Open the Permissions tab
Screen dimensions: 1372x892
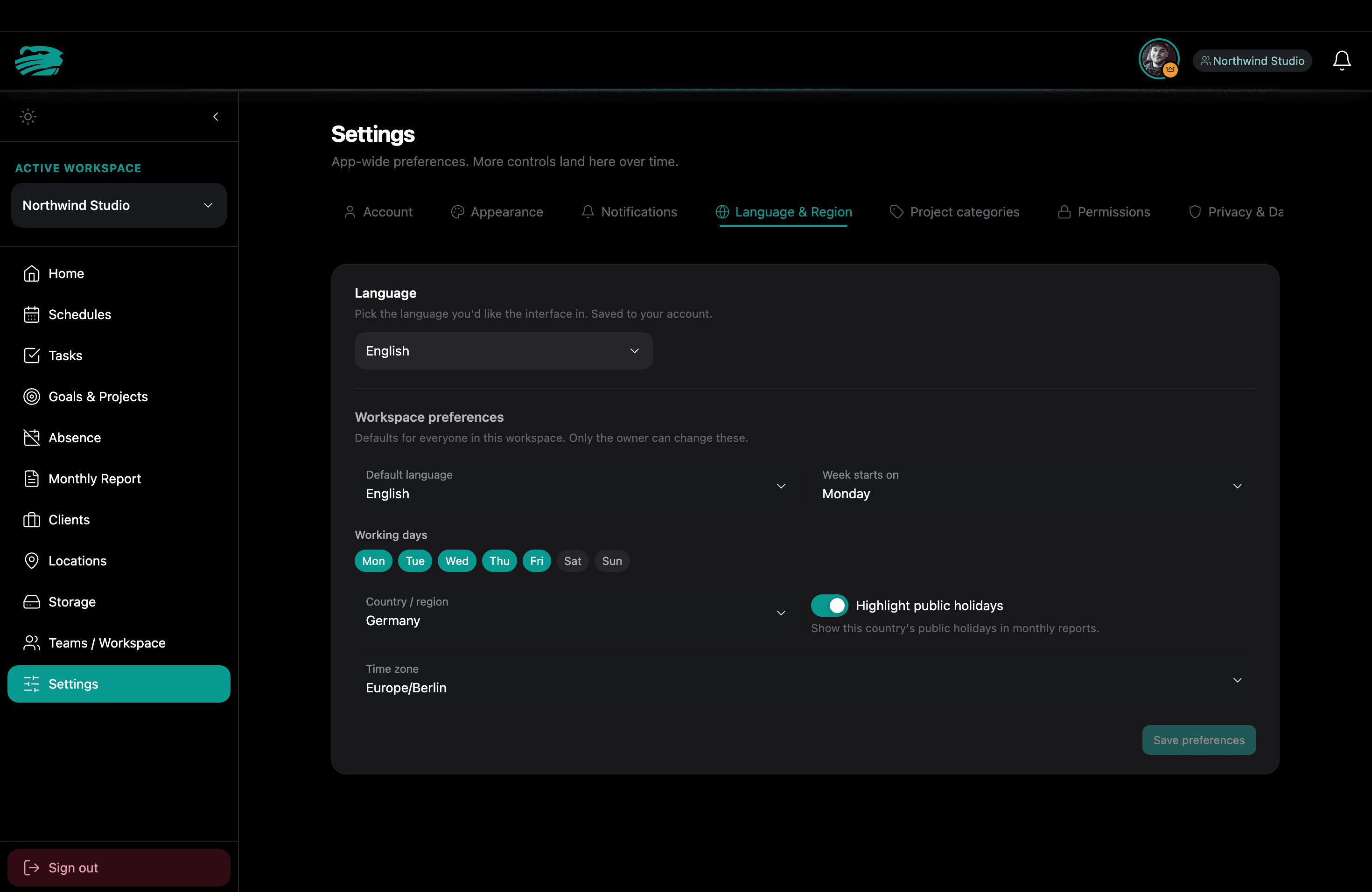tap(1104, 212)
